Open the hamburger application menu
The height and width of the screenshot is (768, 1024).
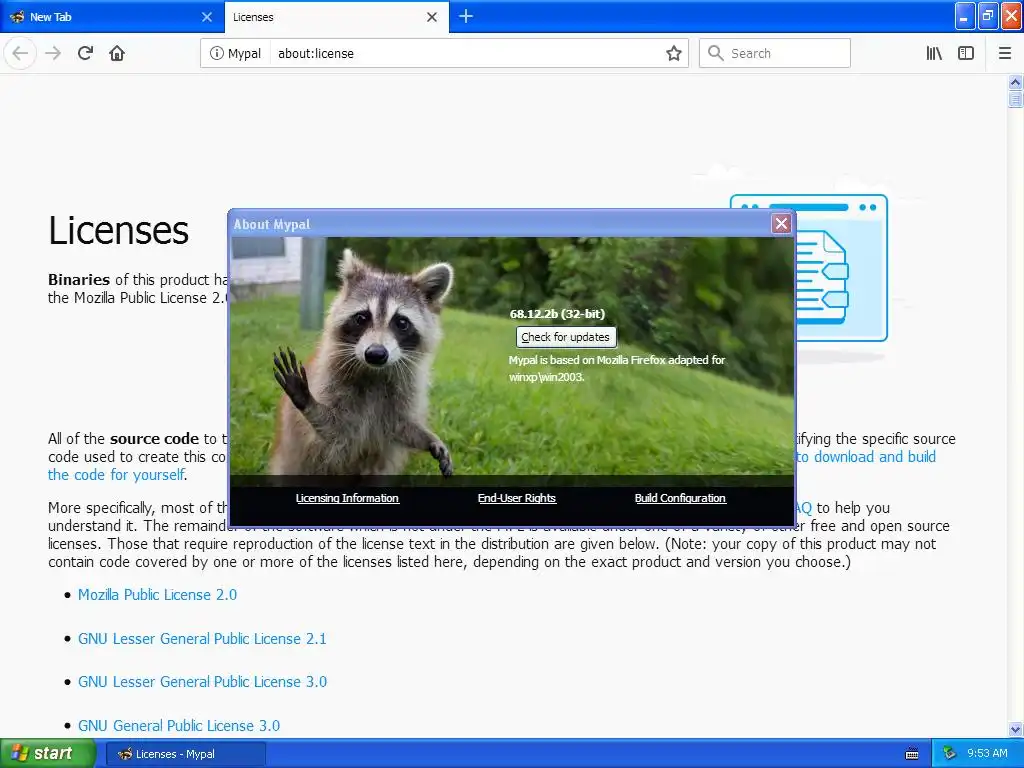pyautogui.click(x=1005, y=53)
